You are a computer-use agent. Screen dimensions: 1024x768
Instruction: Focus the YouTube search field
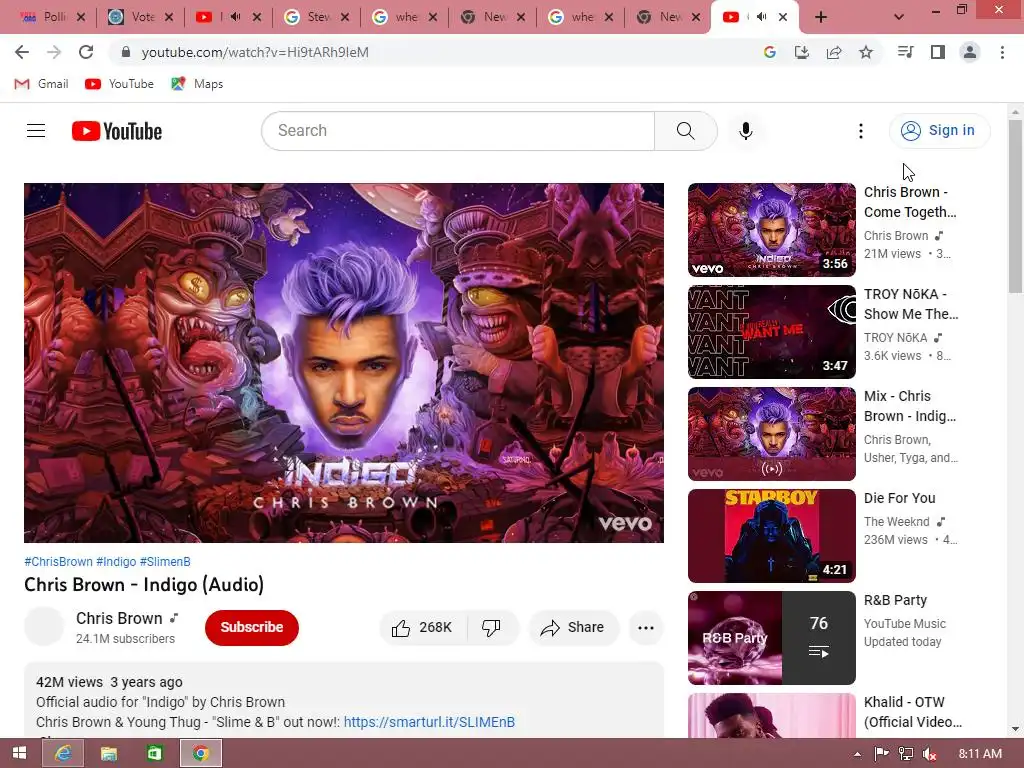(x=458, y=131)
